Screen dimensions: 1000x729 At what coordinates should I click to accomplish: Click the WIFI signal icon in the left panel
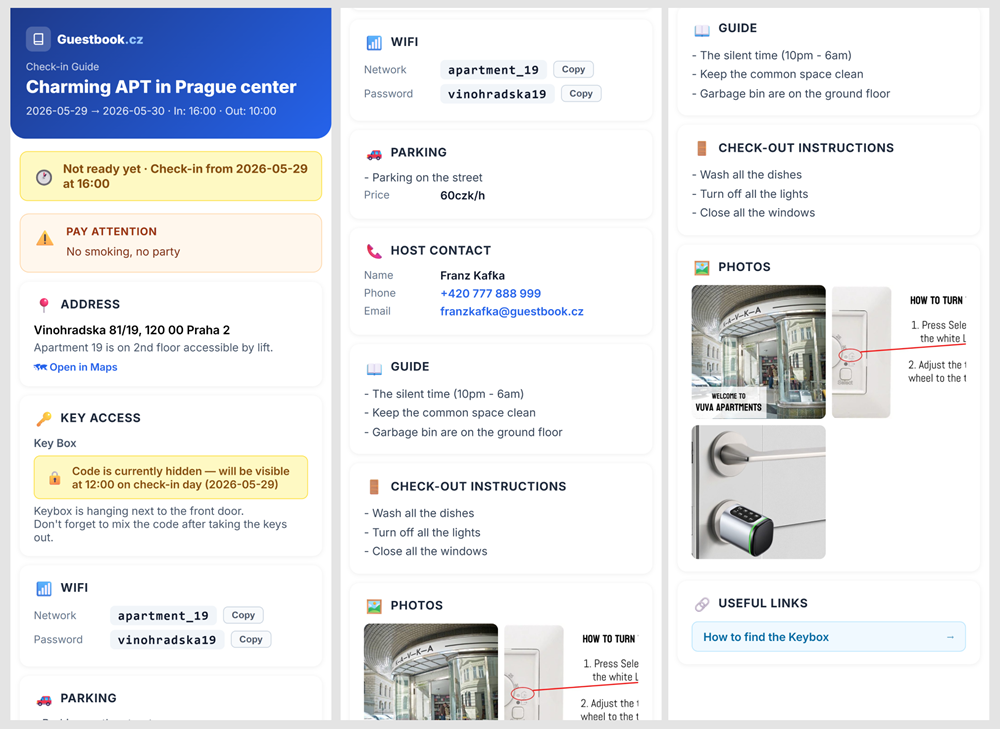click(x=44, y=588)
